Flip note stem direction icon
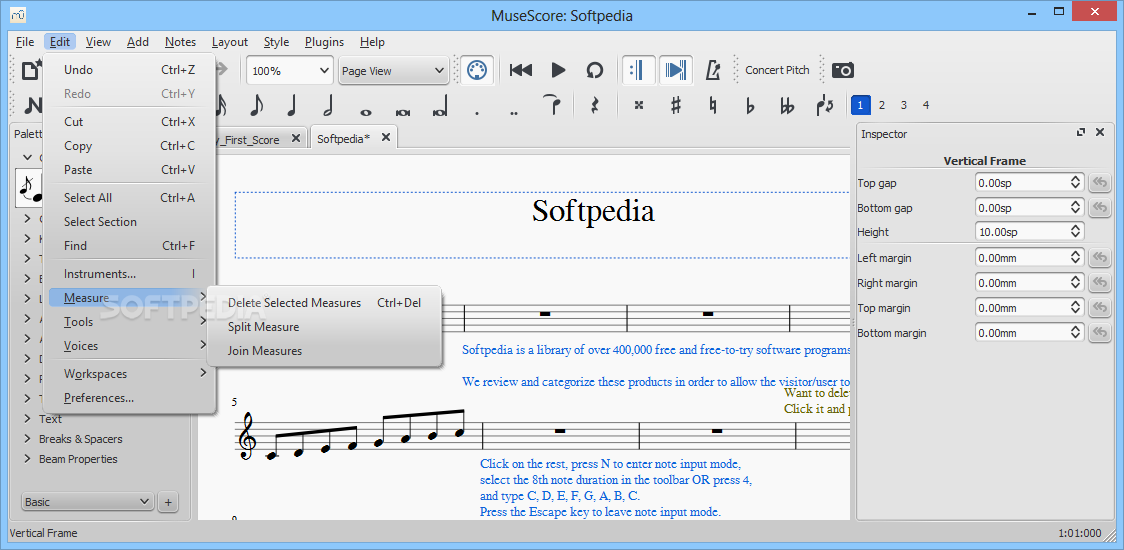Screen dimensions: 1124x550 click(824, 105)
